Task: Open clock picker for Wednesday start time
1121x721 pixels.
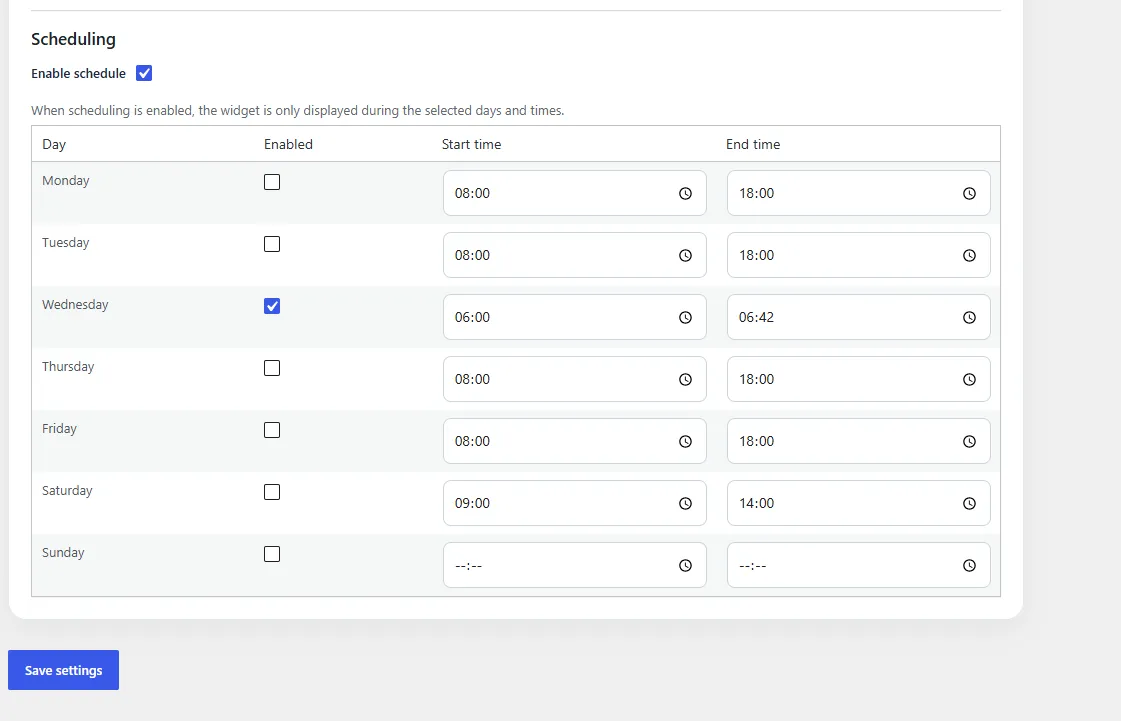Action: pyautogui.click(x=685, y=318)
